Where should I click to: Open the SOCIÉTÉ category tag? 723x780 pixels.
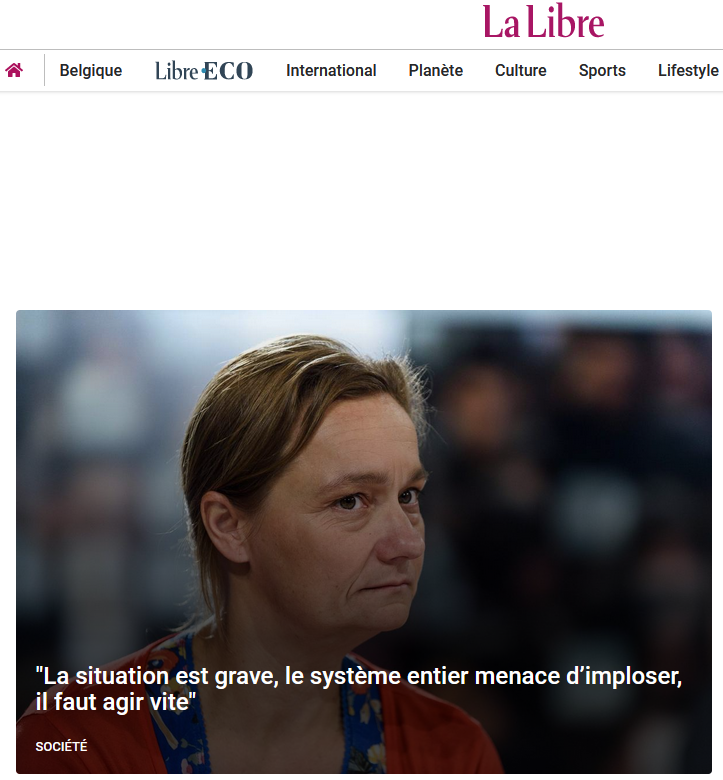(61, 746)
